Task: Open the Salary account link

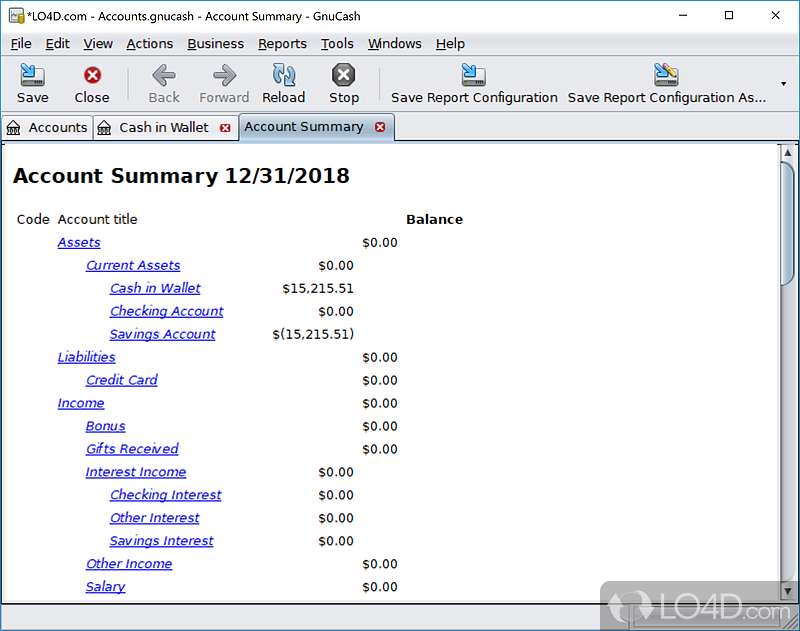Action: click(105, 587)
